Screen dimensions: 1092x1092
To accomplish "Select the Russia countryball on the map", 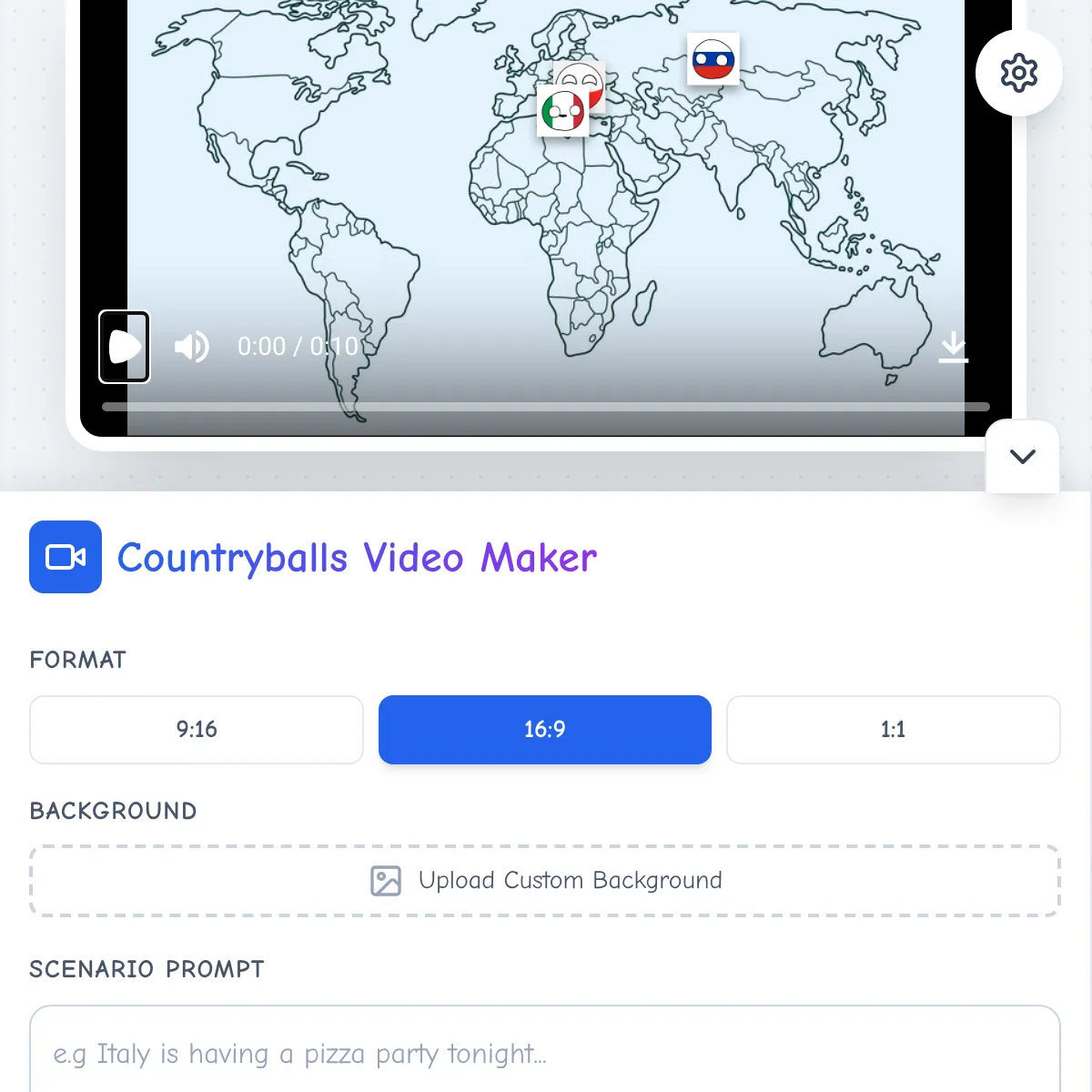I will 713,60.
